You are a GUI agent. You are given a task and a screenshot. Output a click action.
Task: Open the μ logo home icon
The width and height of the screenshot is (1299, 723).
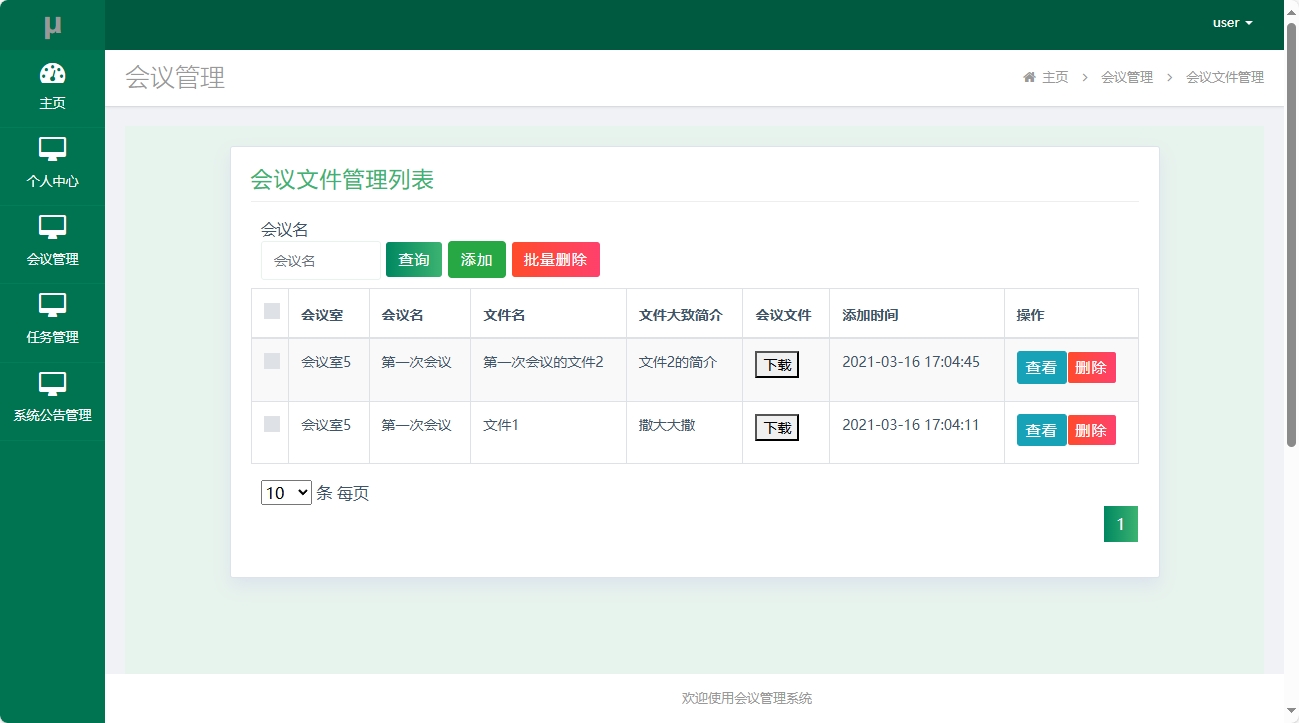[x=52, y=23]
